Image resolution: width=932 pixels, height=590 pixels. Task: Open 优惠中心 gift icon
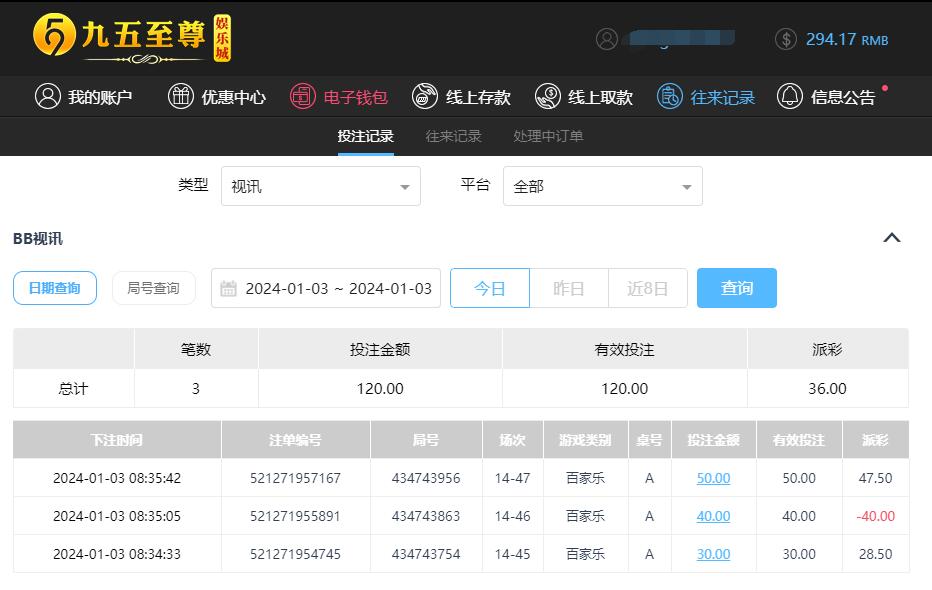[x=181, y=96]
